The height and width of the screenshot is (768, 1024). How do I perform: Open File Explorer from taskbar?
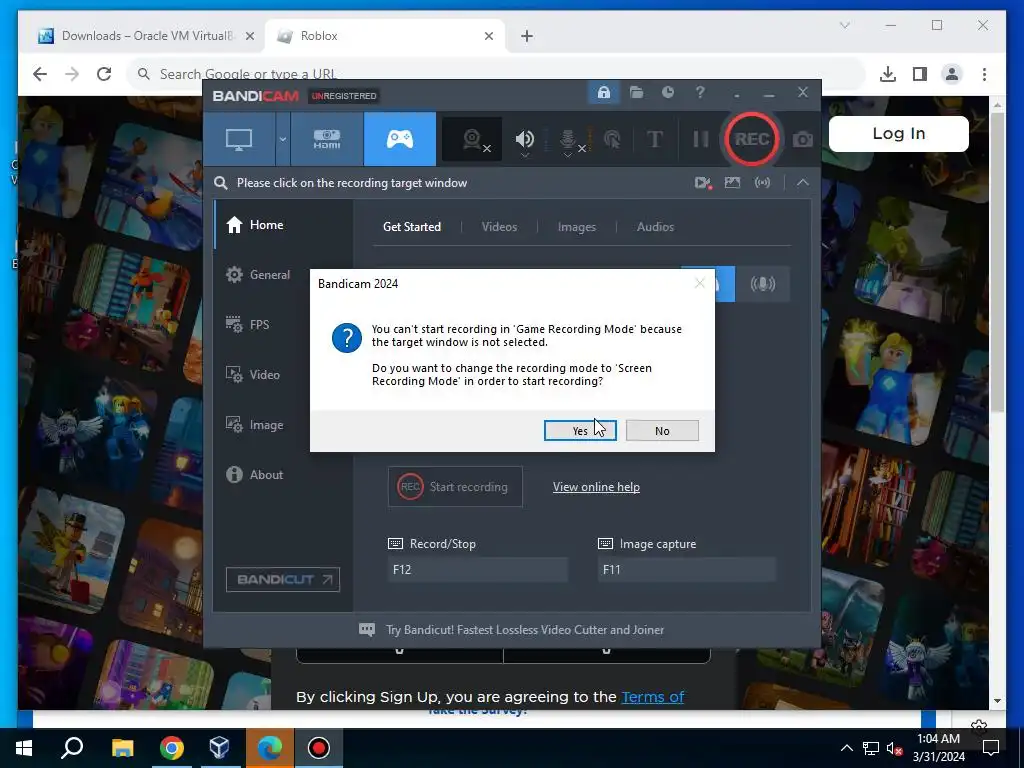pyautogui.click(x=122, y=748)
